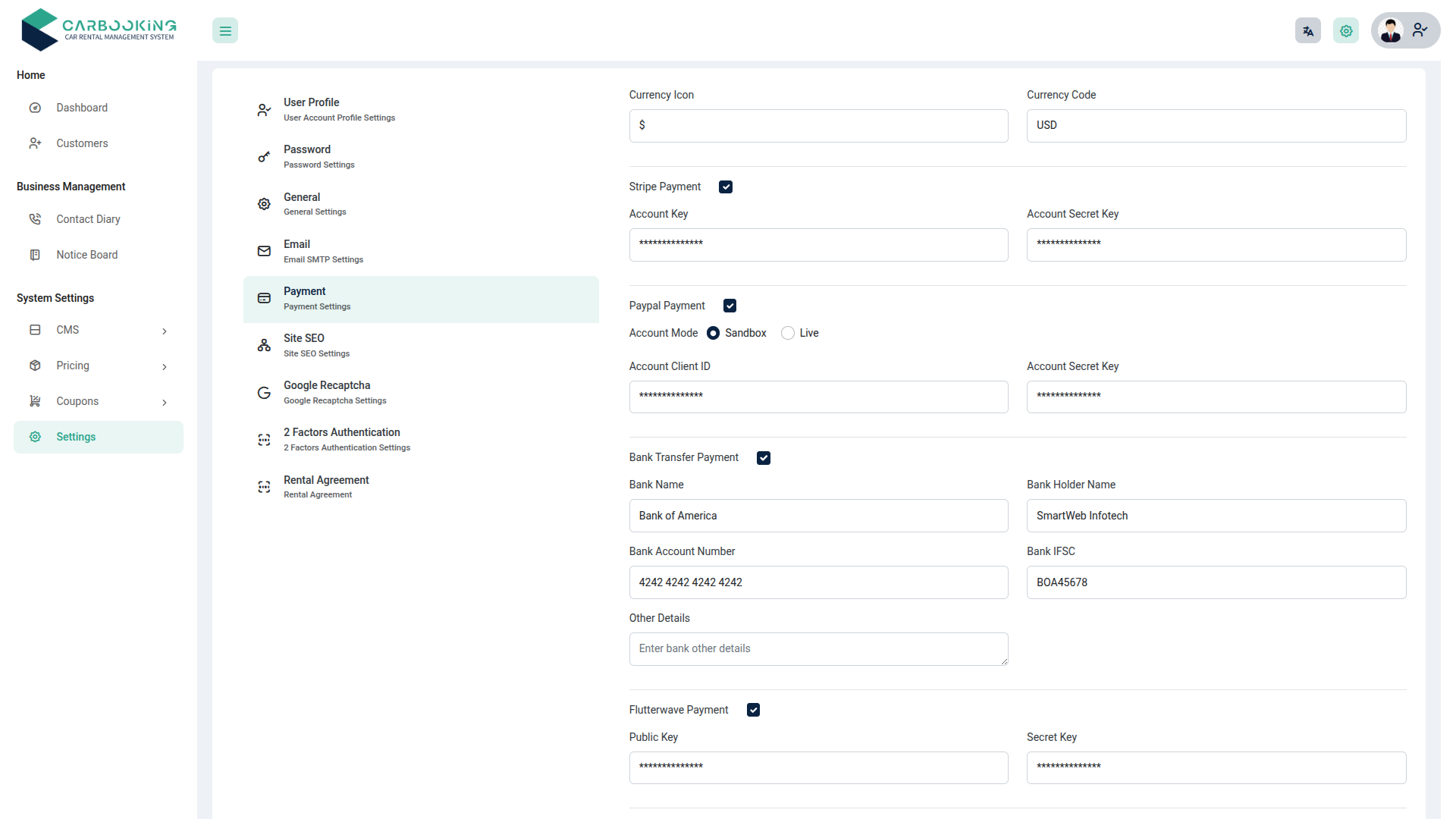Select the Site SEO icon

tap(263, 345)
